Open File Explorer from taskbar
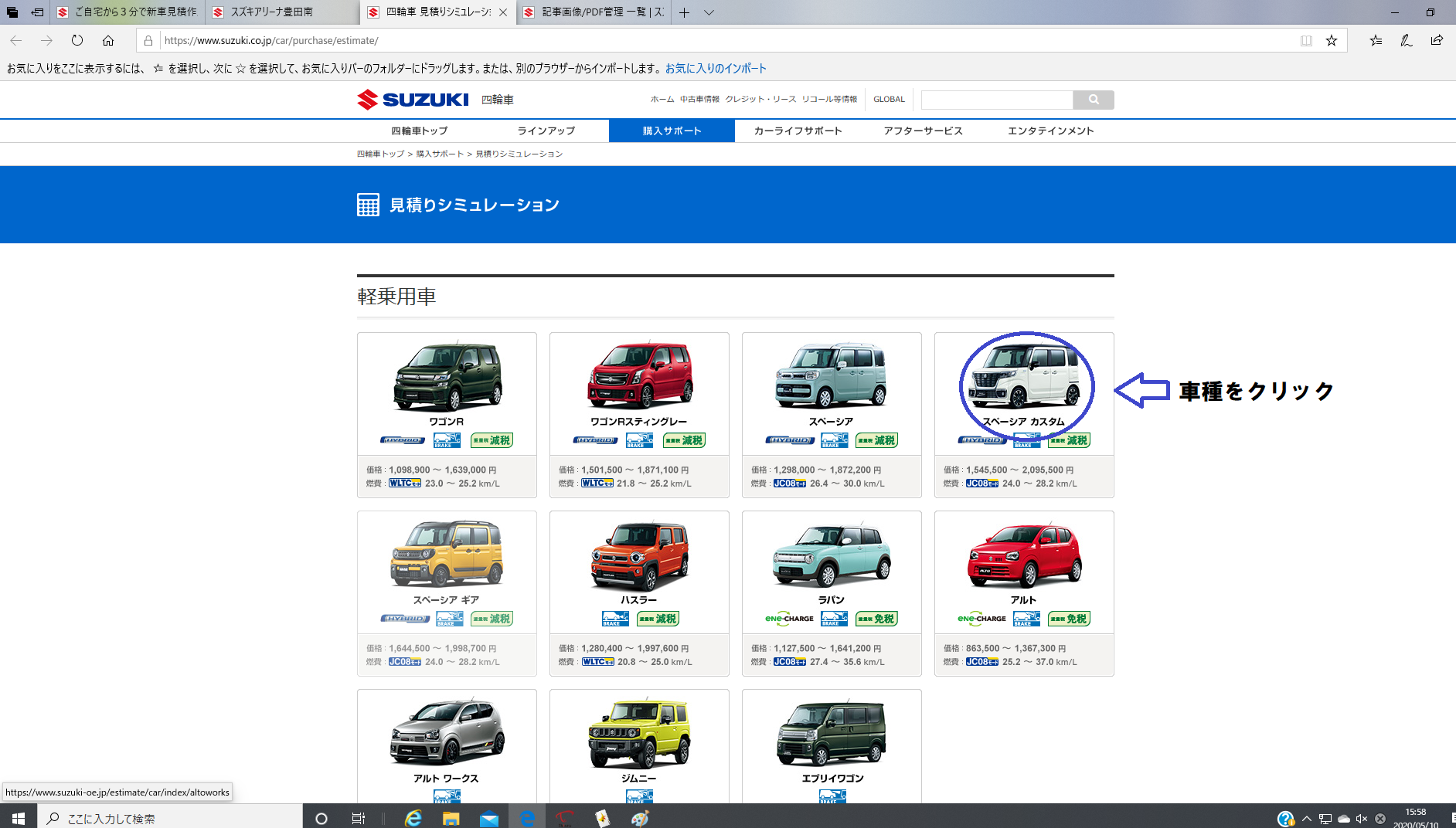The height and width of the screenshot is (828, 1456). (451, 818)
